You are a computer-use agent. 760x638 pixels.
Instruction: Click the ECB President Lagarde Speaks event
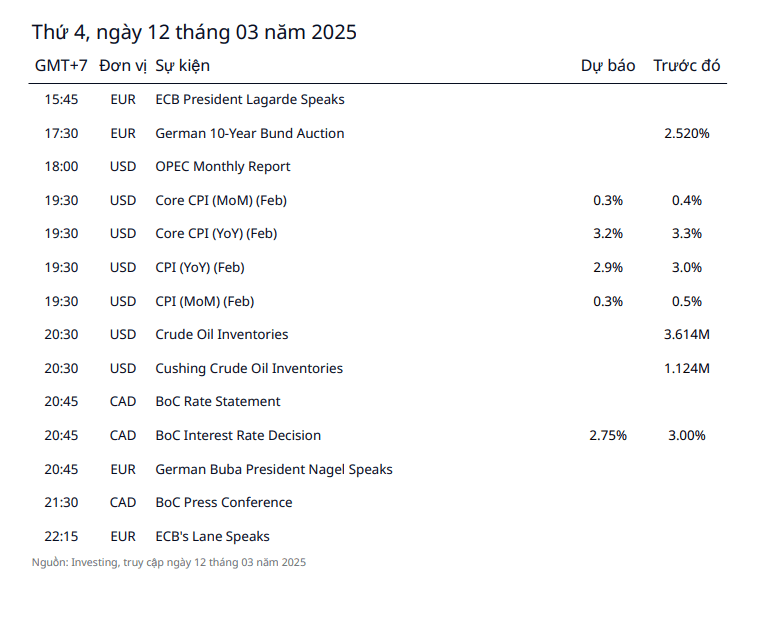[249, 99]
